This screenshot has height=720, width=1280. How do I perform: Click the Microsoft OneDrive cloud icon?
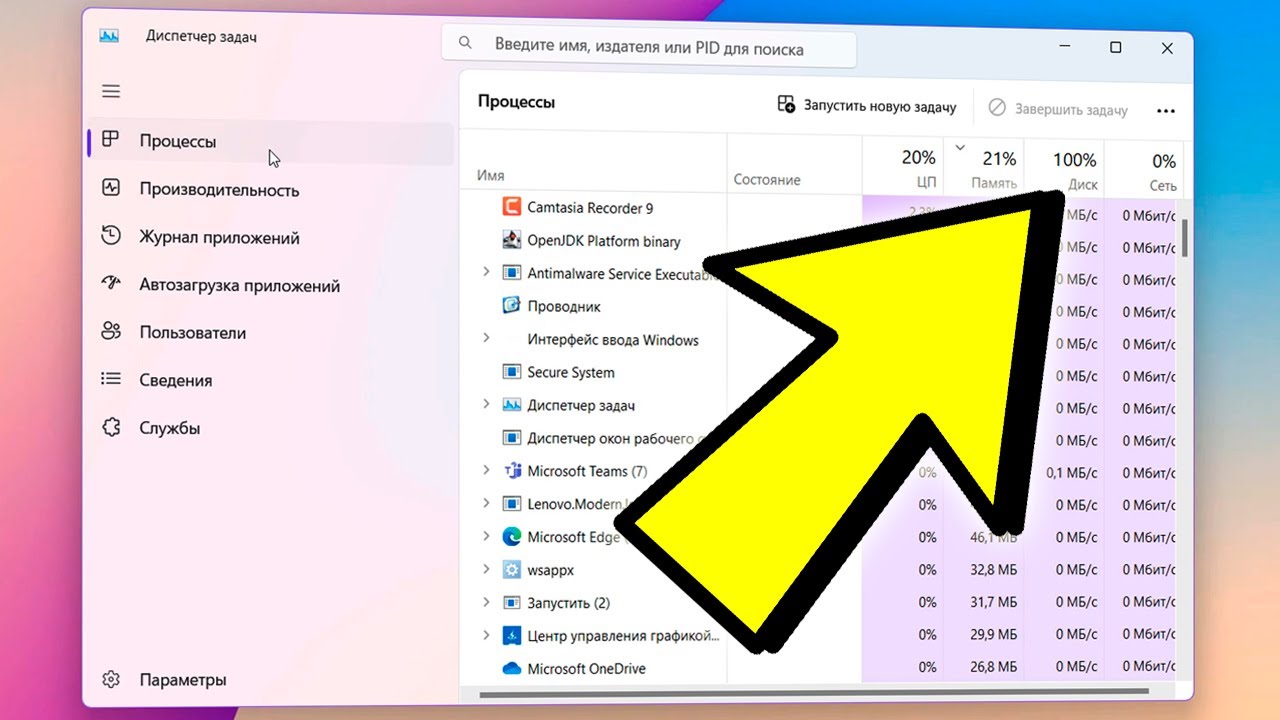[x=511, y=668]
